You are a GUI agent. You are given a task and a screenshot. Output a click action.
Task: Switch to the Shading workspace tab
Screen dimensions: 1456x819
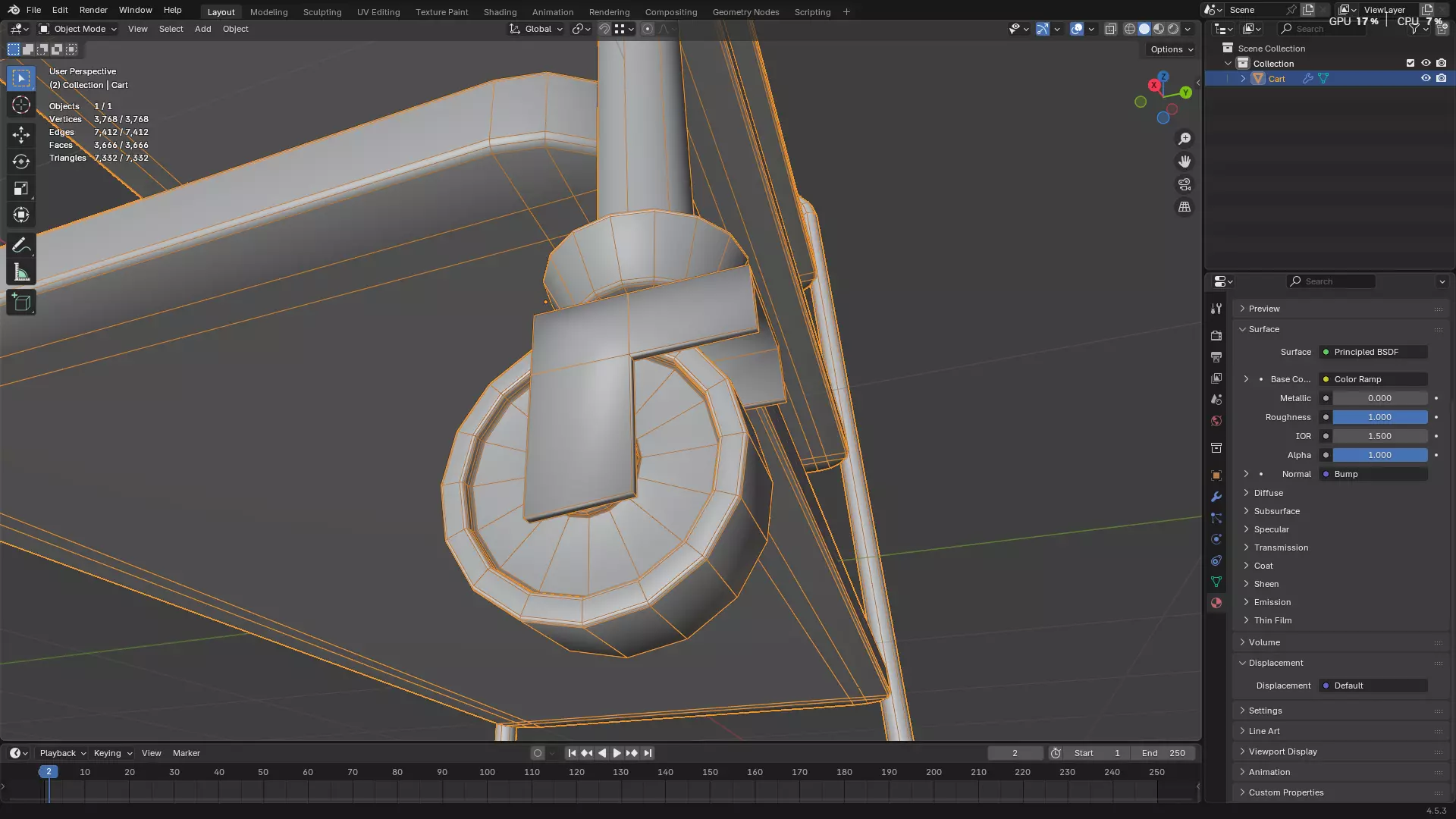click(500, 11)
